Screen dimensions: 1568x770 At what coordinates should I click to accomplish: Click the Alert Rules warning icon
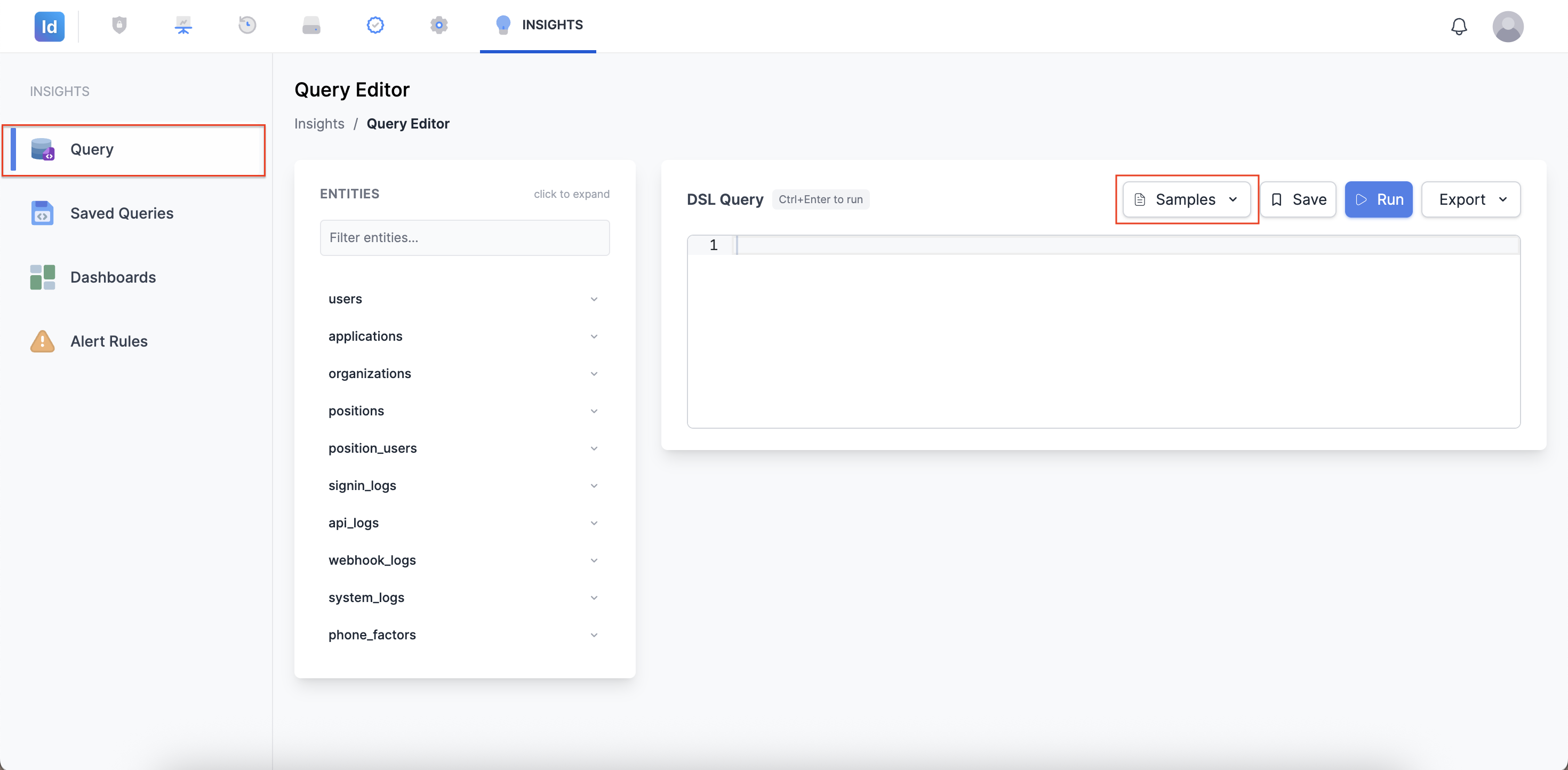[x=43, y=341]
